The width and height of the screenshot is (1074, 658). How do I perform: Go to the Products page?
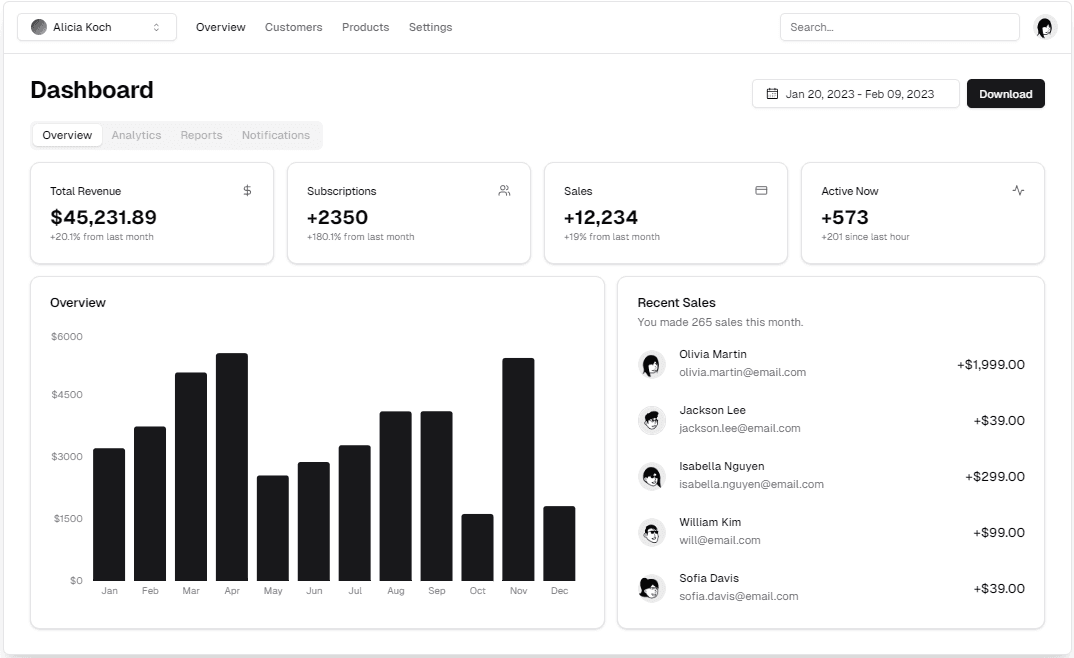point(365,27)
